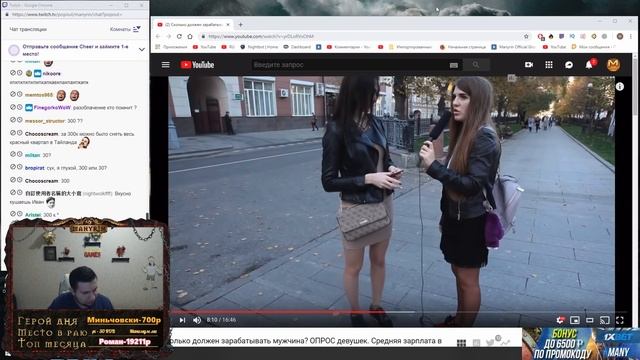Open nikoore's profile from chat username
Viewport: 640px width, 360px height.
coord(51,73)
